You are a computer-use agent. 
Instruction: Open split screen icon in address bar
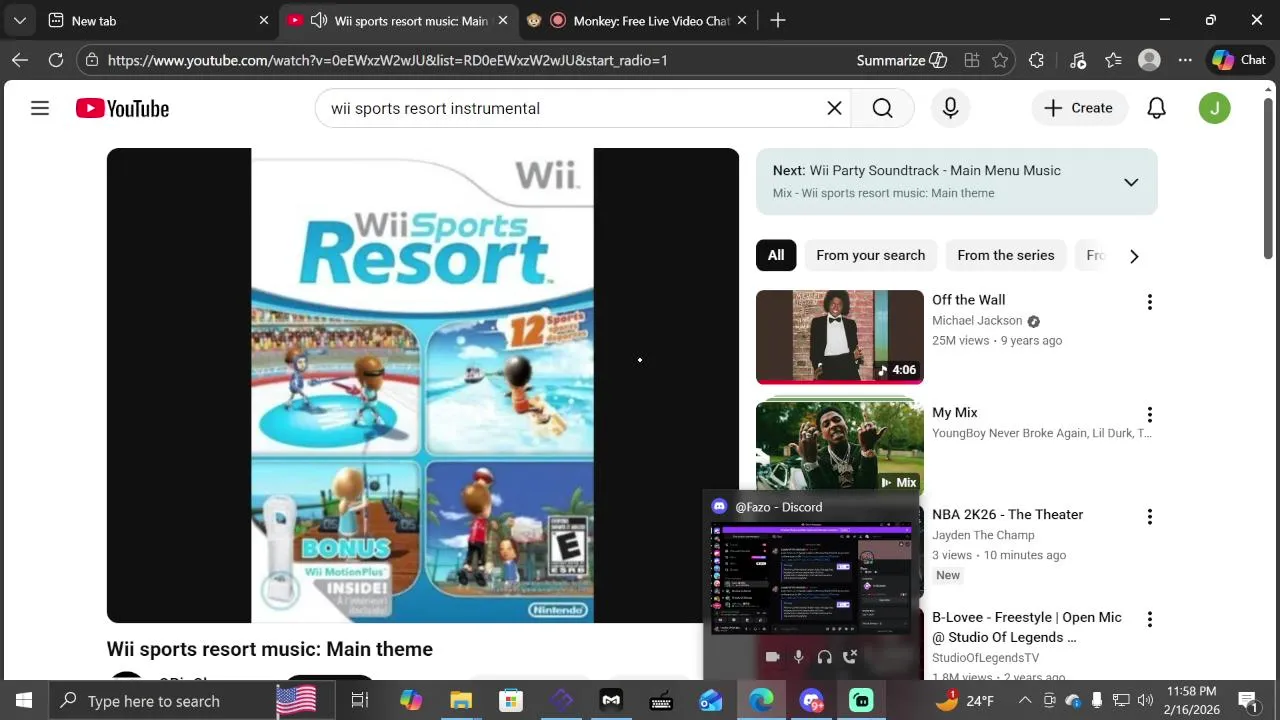point(971,60)
